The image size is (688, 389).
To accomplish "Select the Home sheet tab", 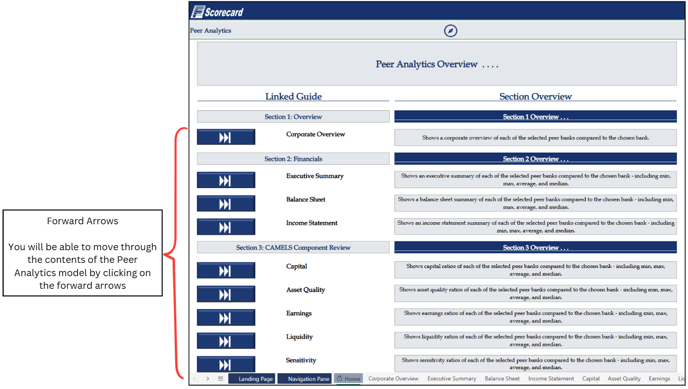I will (x=348, y=378).
